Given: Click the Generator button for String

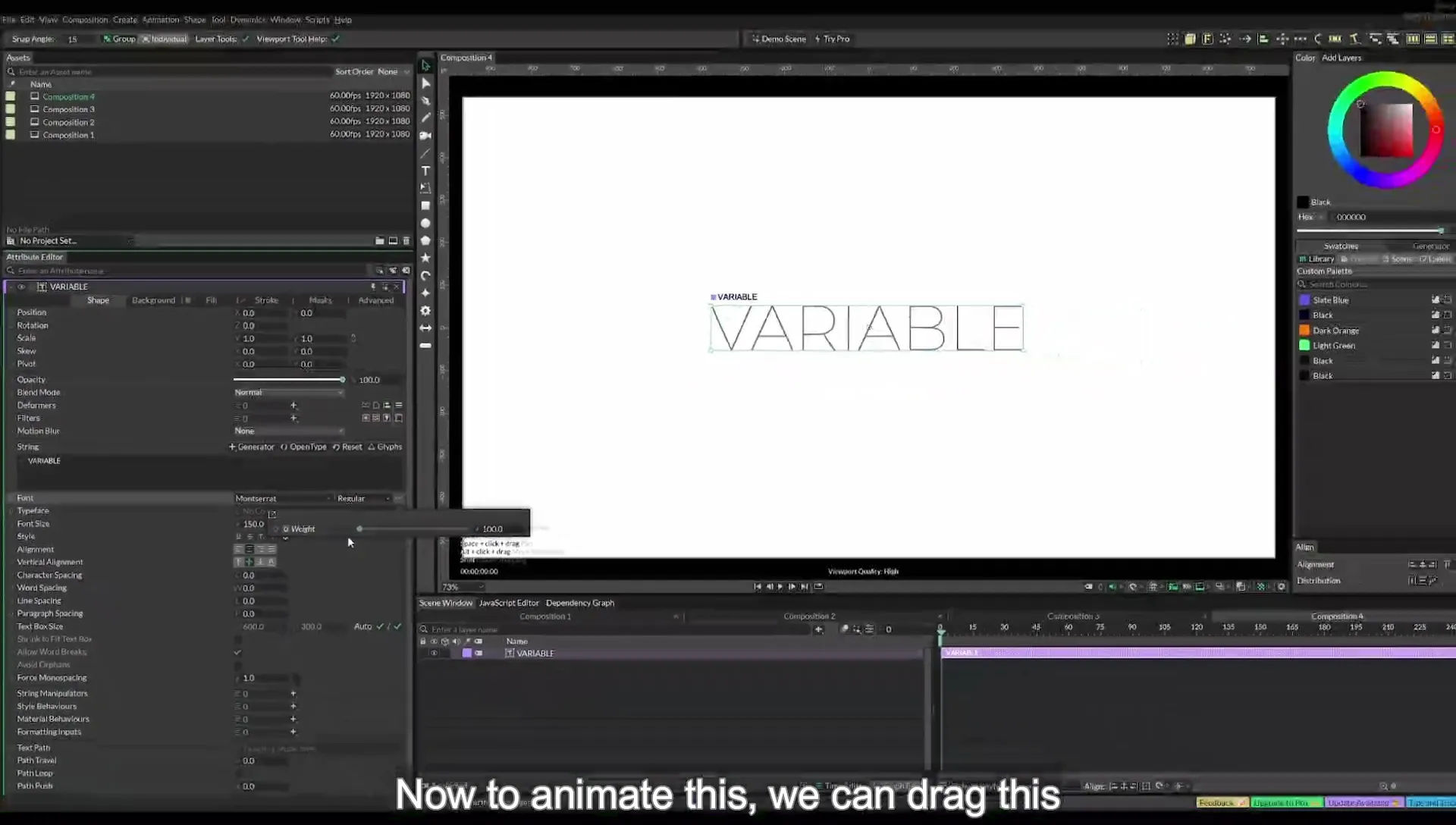Looking at the screenshot, I should (252, 447).
